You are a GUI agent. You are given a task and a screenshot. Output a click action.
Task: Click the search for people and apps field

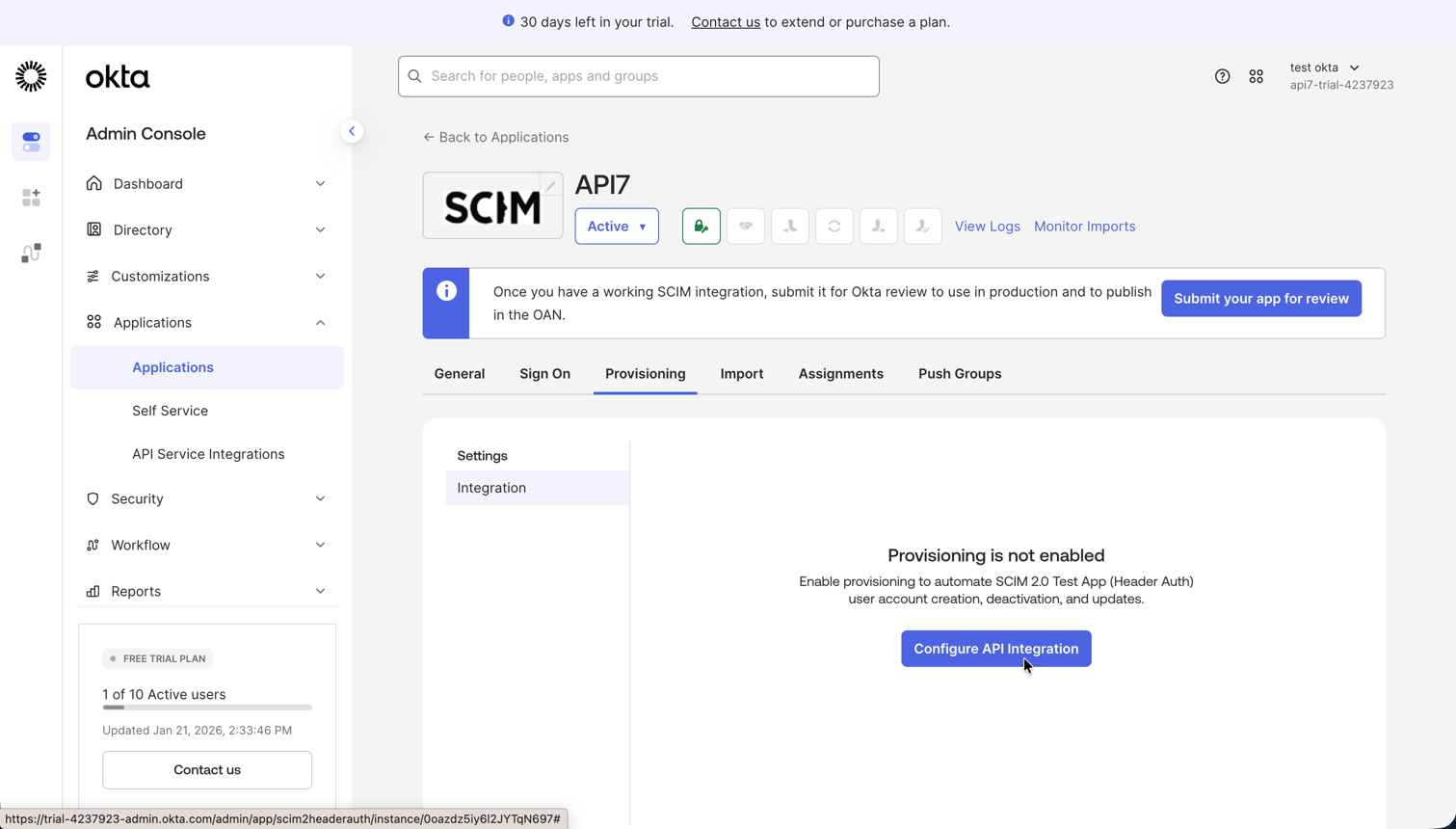click(638, 75)
